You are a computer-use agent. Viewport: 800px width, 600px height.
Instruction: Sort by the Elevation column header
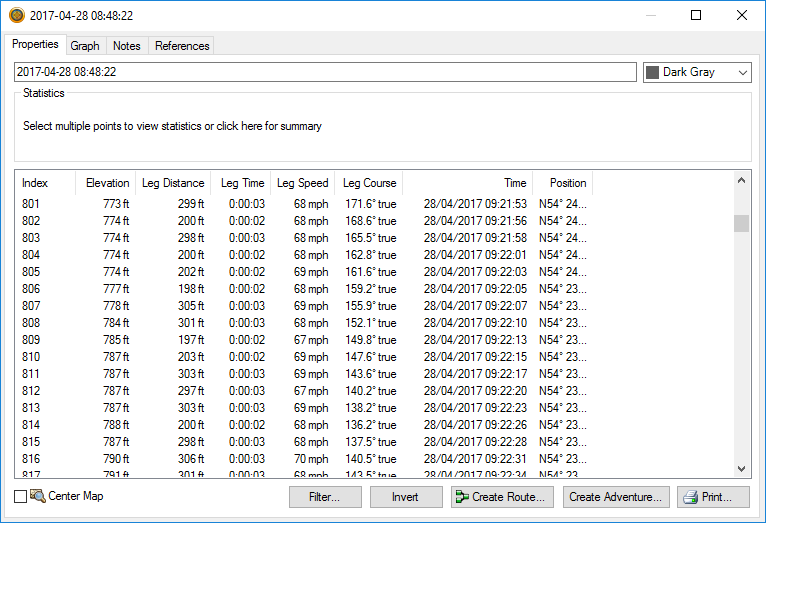coord(106,183)
